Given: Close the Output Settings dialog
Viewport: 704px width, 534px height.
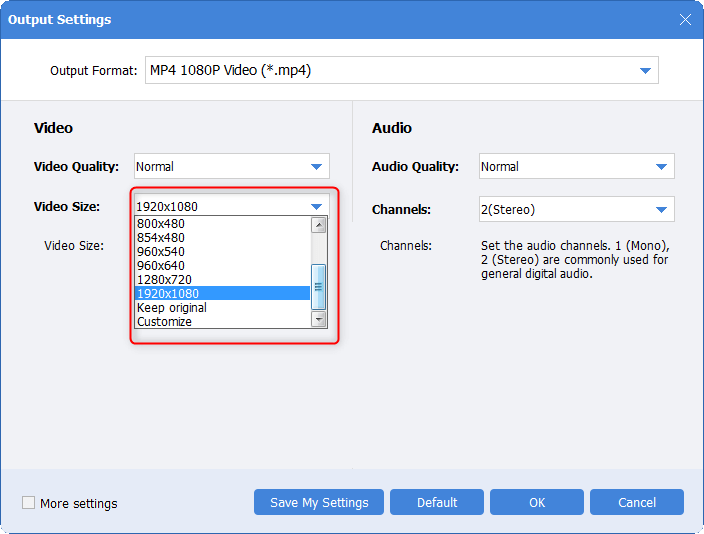Looking at the screenshot, I should [x=685, y=19].
